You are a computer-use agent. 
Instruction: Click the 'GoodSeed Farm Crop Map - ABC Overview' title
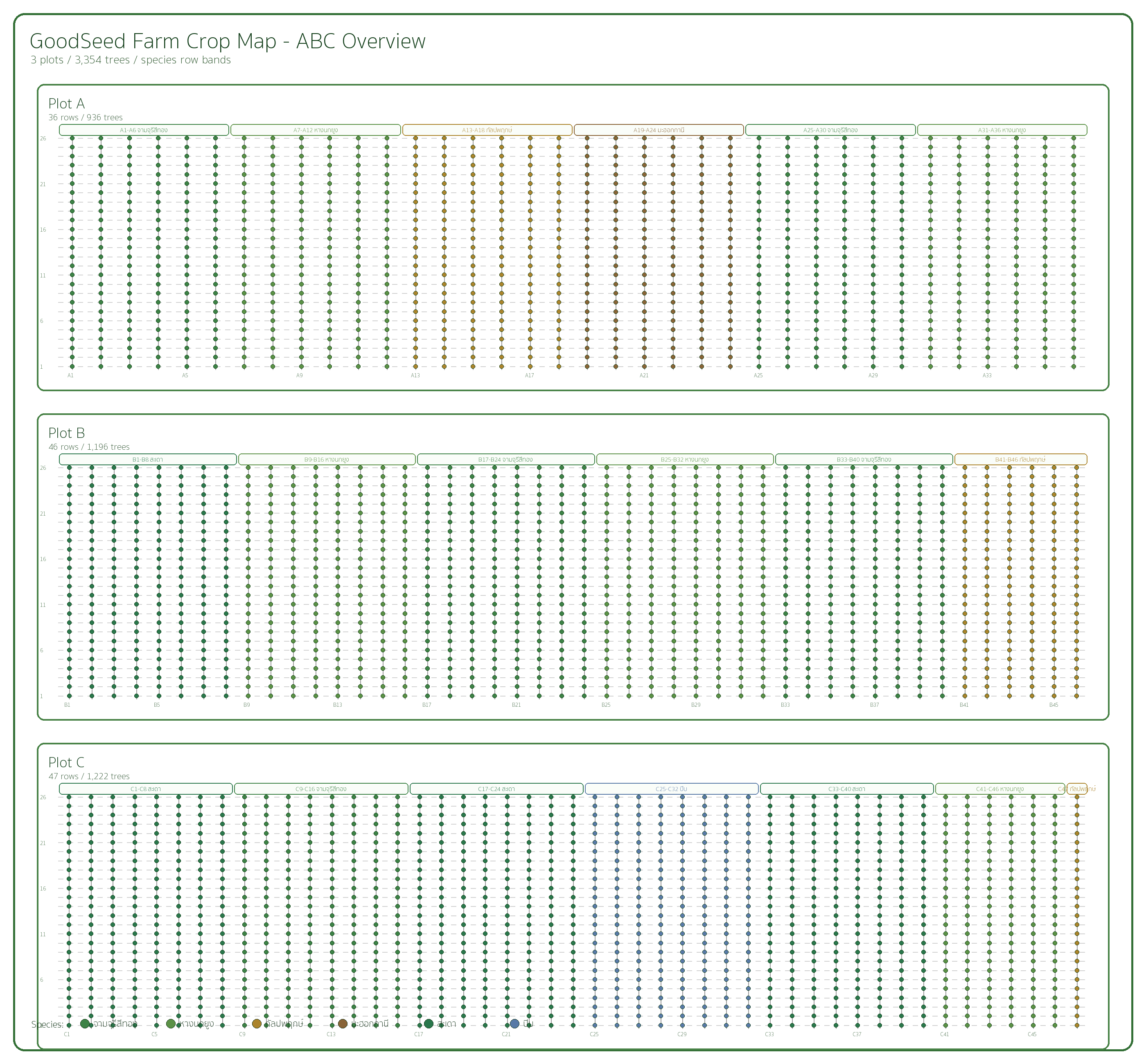coord(228,41)
